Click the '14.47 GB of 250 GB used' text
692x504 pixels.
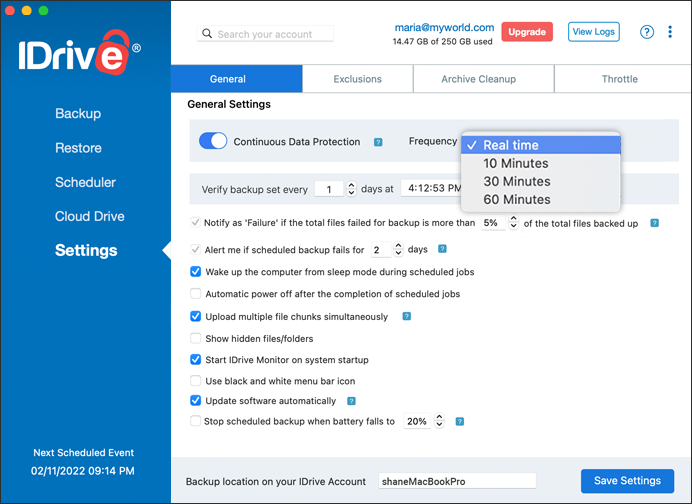(x=442, y=41)
